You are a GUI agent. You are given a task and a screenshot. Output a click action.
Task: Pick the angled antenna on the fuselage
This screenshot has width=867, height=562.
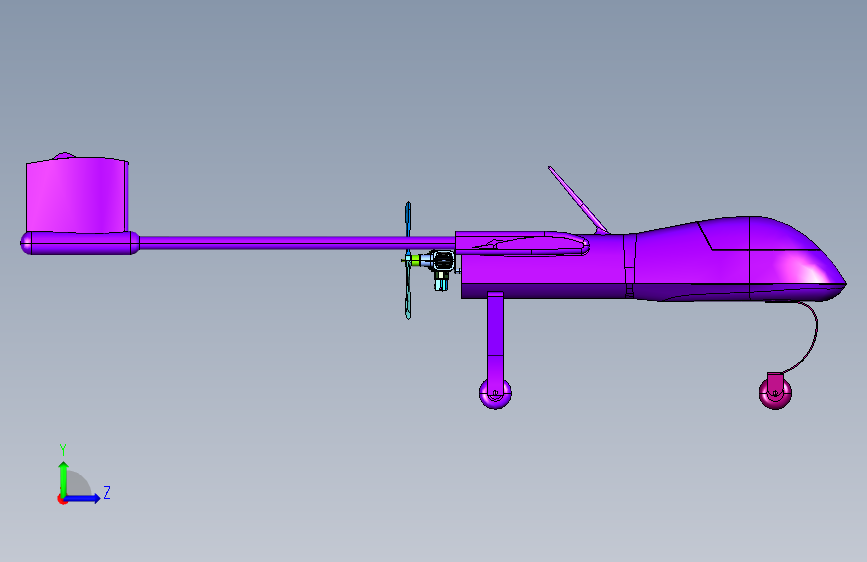578,200
